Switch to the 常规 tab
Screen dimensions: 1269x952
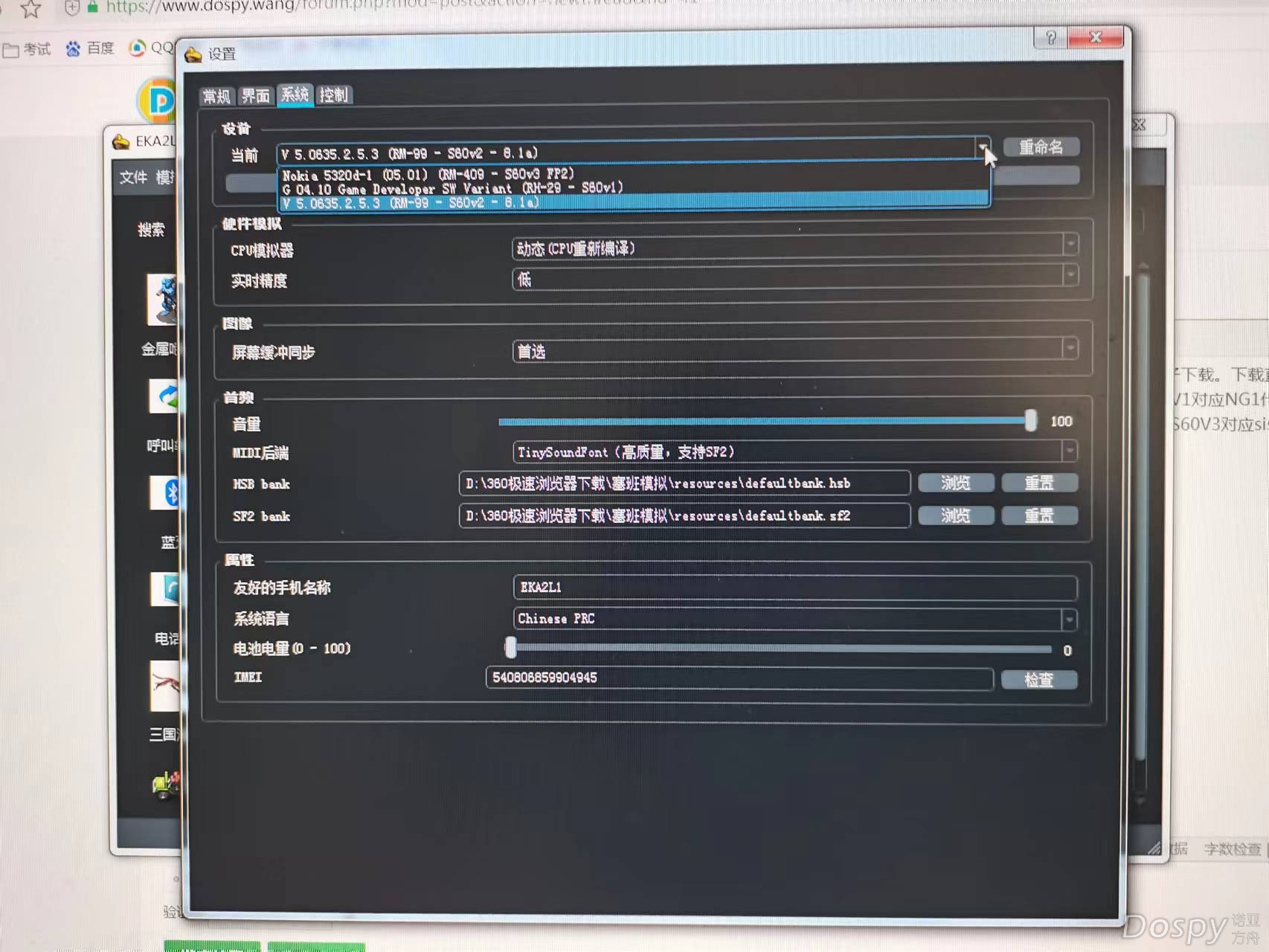tap(217, 96)
